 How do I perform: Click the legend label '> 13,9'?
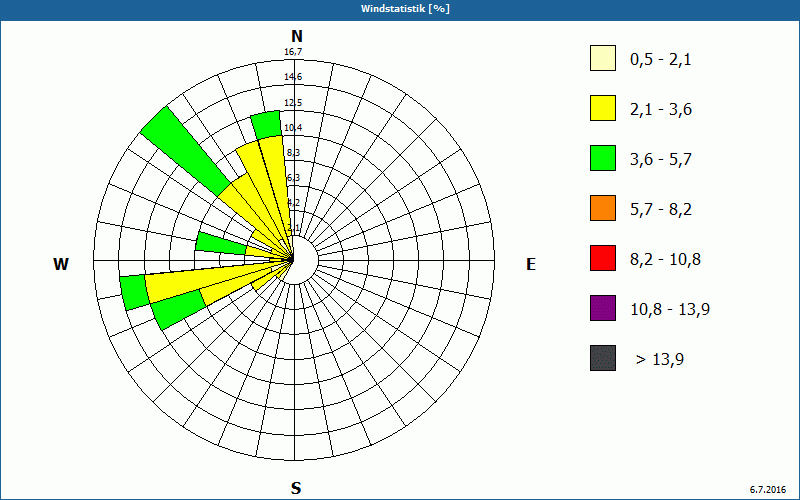pyautogui.click(x=660, y=360)
